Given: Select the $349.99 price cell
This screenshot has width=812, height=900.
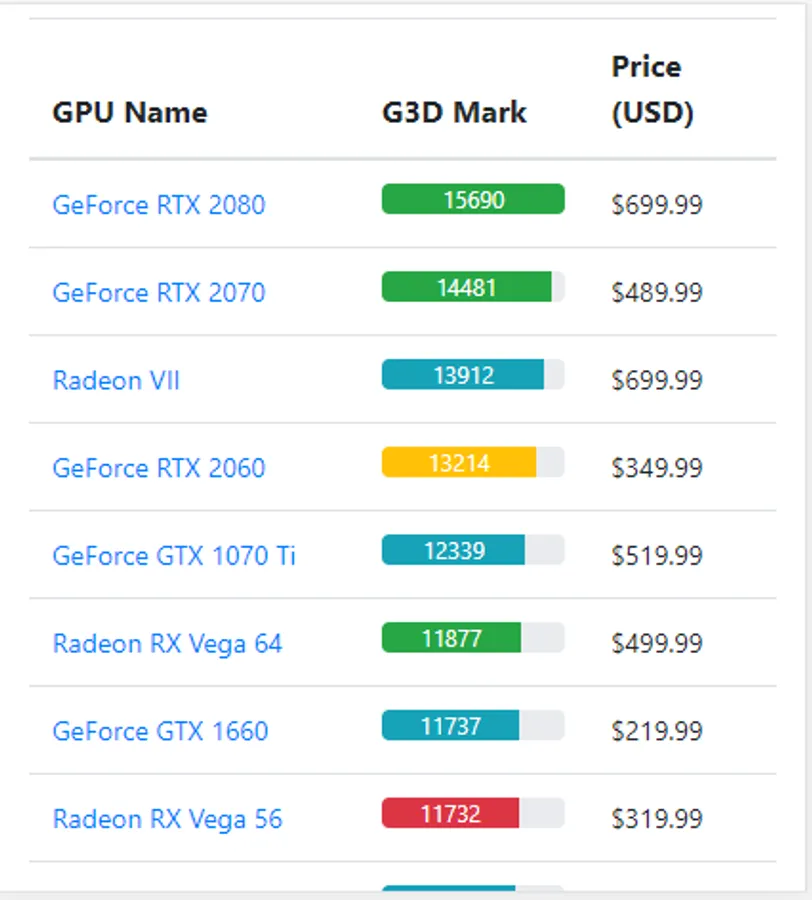Looking at the screenshot, I should (x=657, y=468).
